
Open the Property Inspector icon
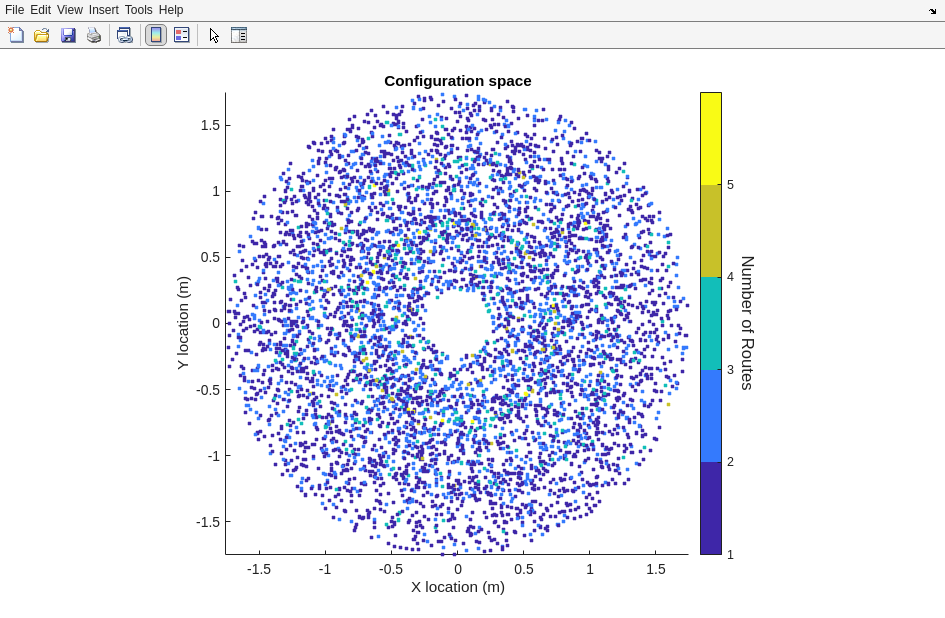(x=239, y=35)
